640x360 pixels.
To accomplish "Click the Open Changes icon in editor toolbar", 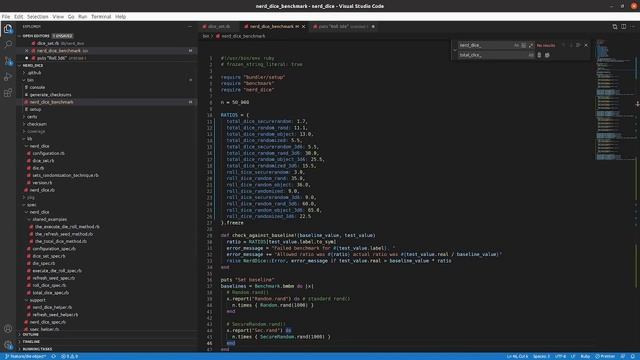I will (615, 27).
